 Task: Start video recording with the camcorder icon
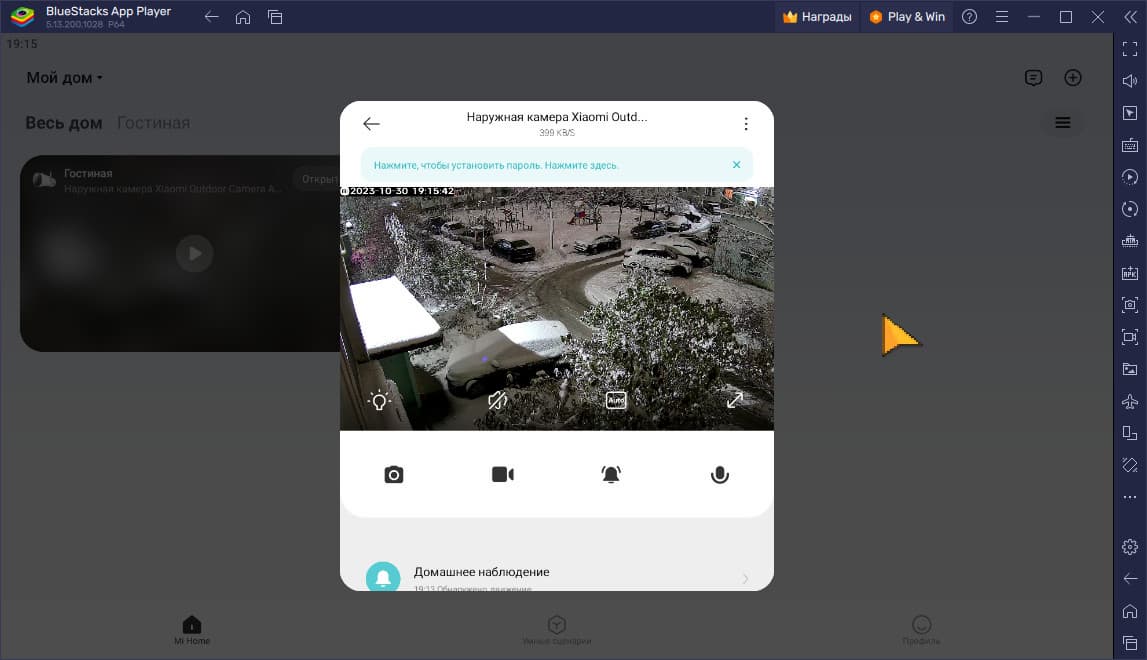pos(503,475)
